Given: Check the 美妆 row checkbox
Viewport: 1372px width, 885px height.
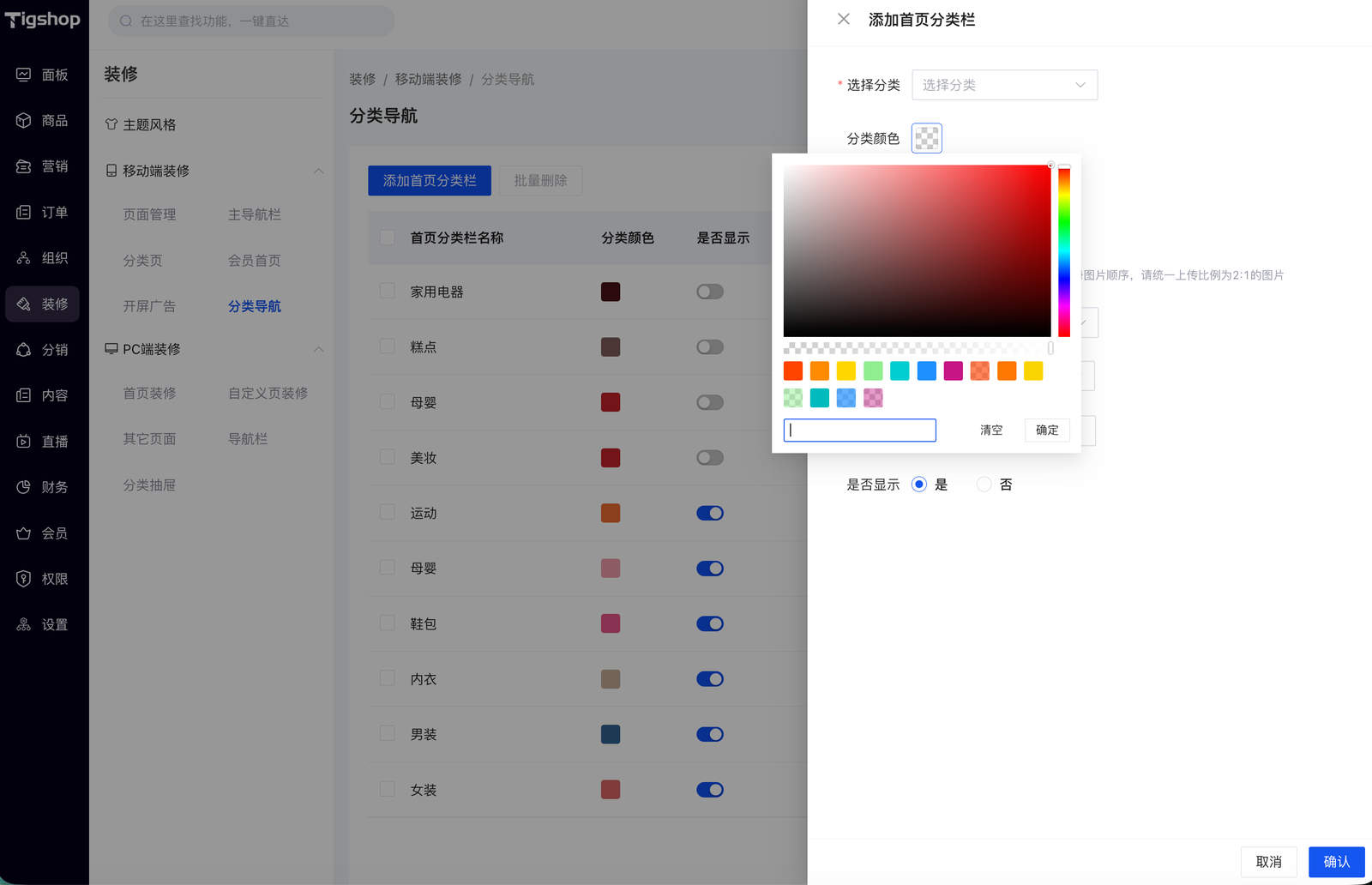Looking at the screenshot, I should pos(388,457).
